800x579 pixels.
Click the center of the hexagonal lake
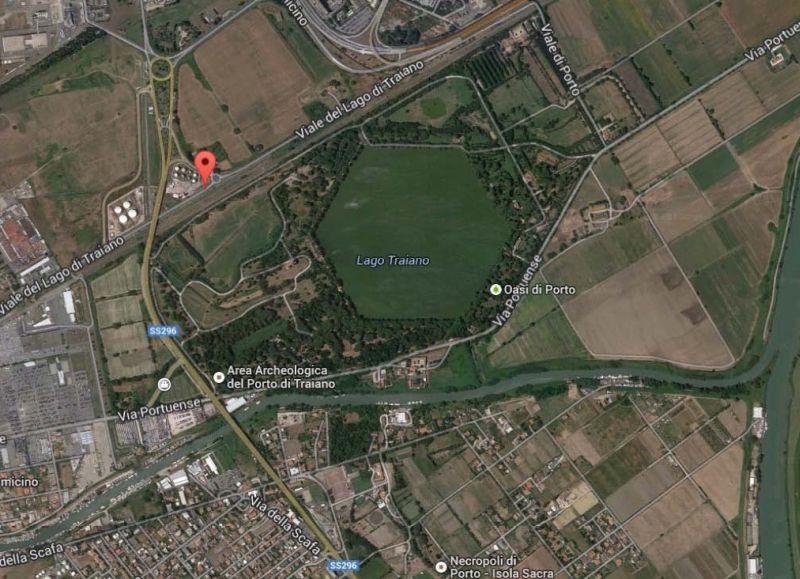[x=414, y=232]
